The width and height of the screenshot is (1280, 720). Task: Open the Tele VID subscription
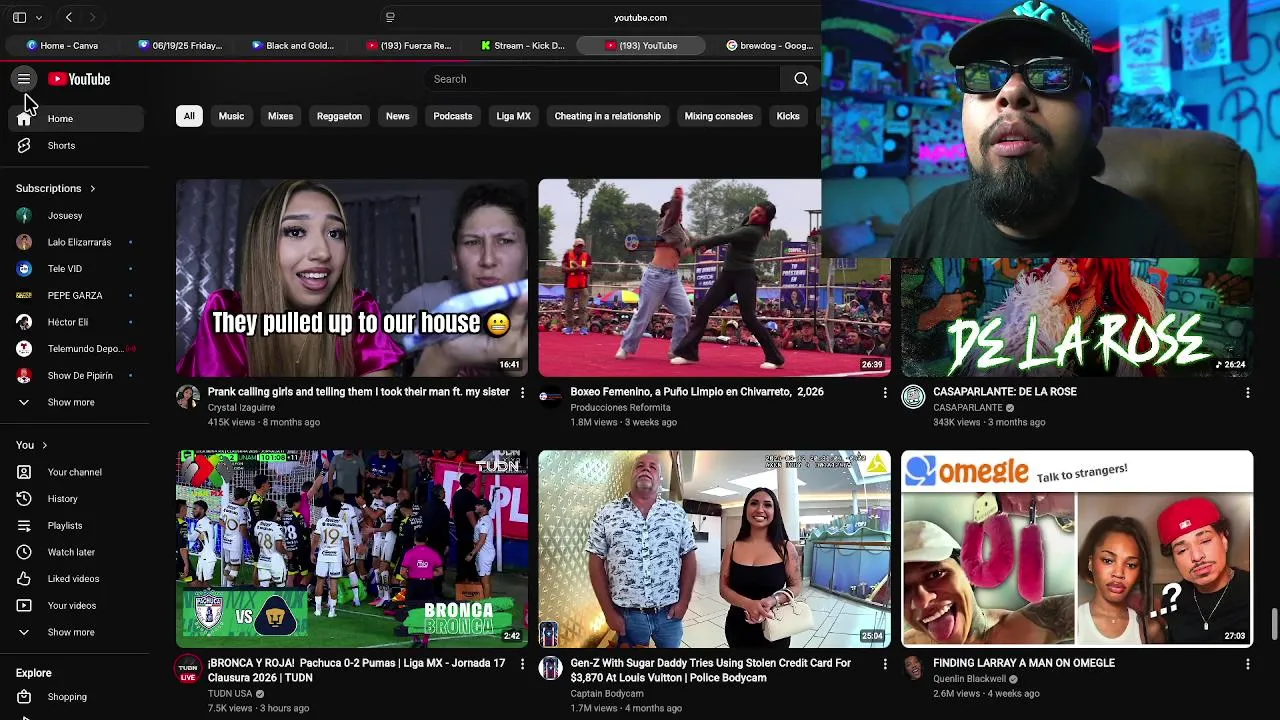(x=77, y=269)
